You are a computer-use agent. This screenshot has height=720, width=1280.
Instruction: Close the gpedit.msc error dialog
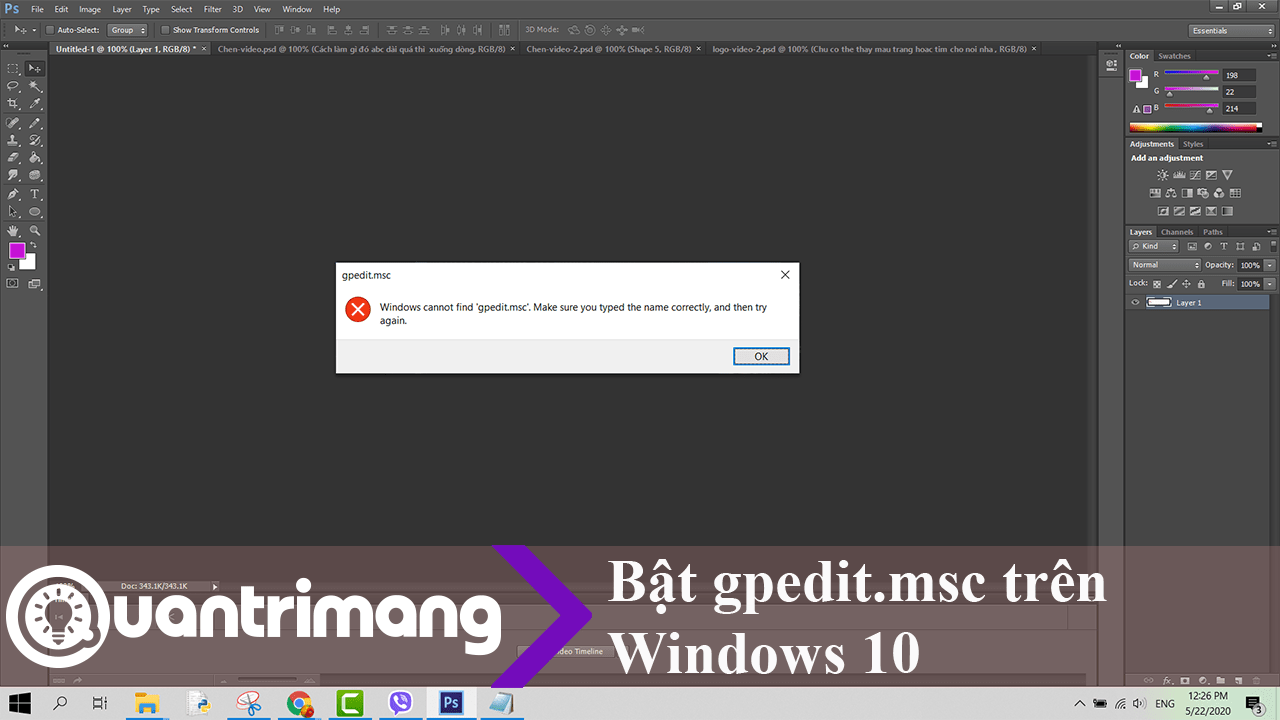point(785,275)
